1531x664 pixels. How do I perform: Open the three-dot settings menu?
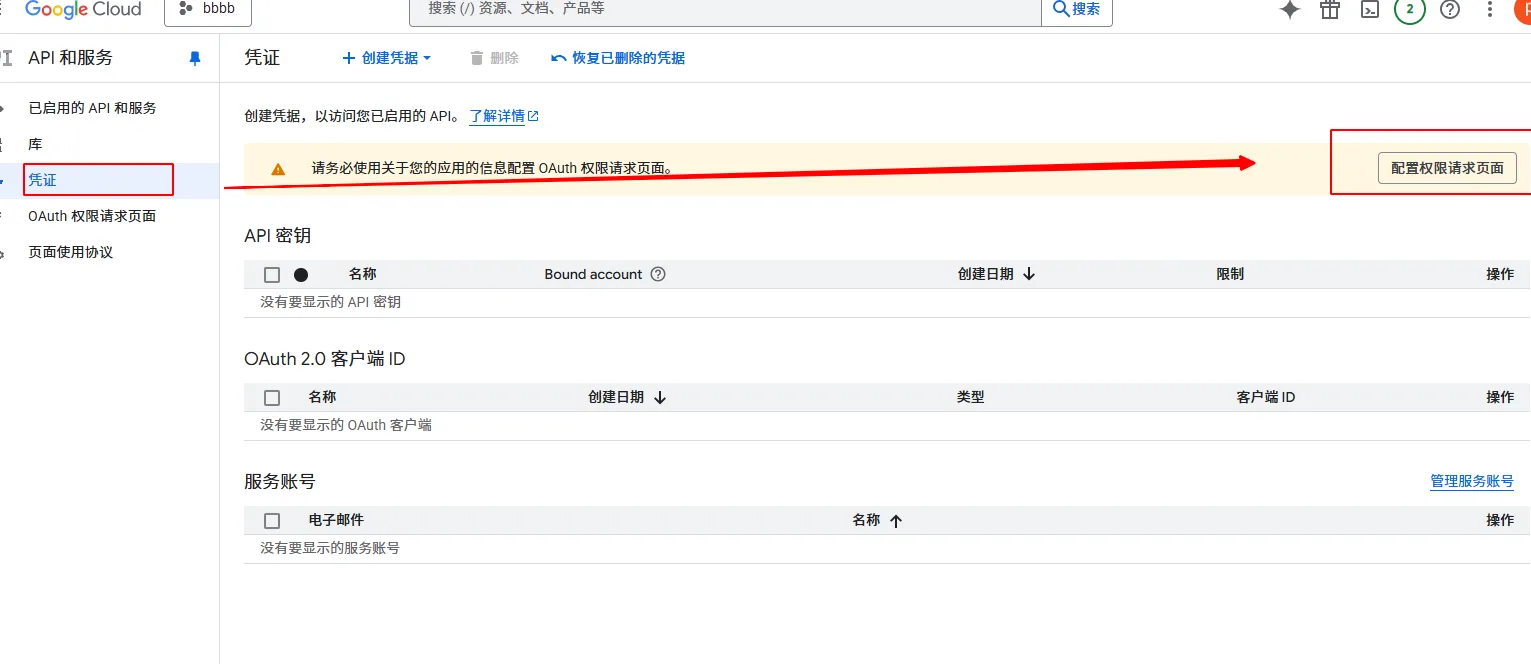point(1490,10)
